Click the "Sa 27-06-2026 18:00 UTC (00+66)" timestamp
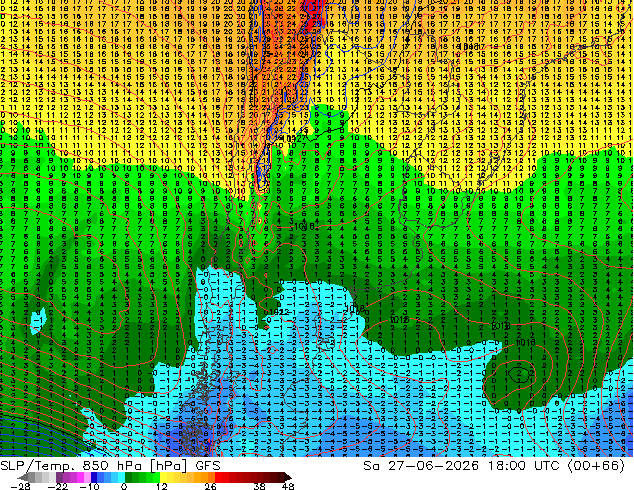Screen dimensions: 634x490 pos(494,466)
